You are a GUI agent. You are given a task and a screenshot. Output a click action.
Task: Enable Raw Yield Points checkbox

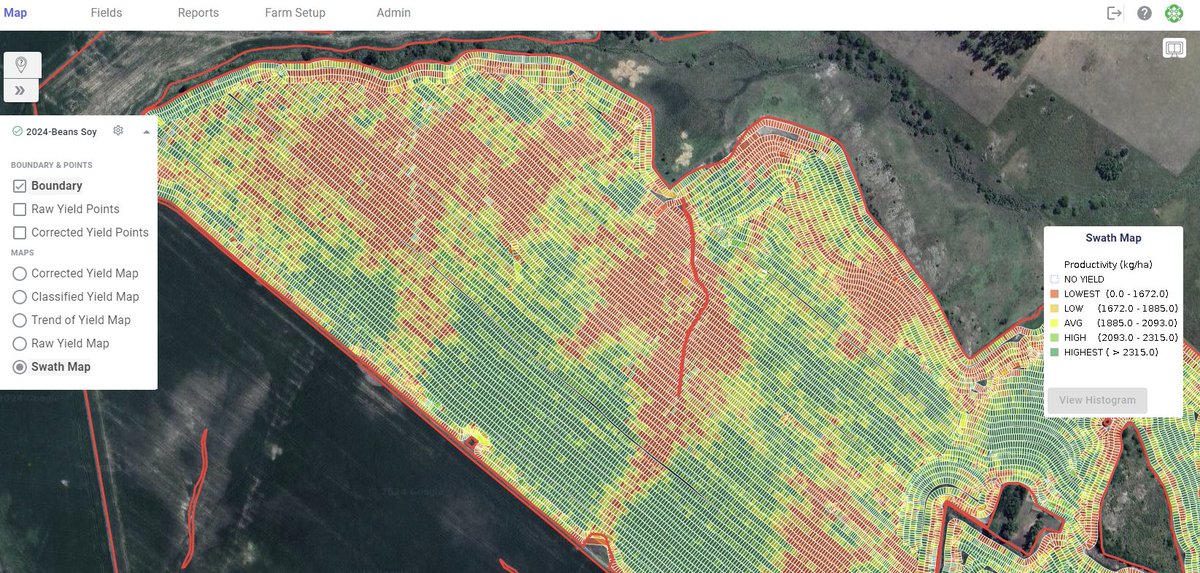point(19,209)
